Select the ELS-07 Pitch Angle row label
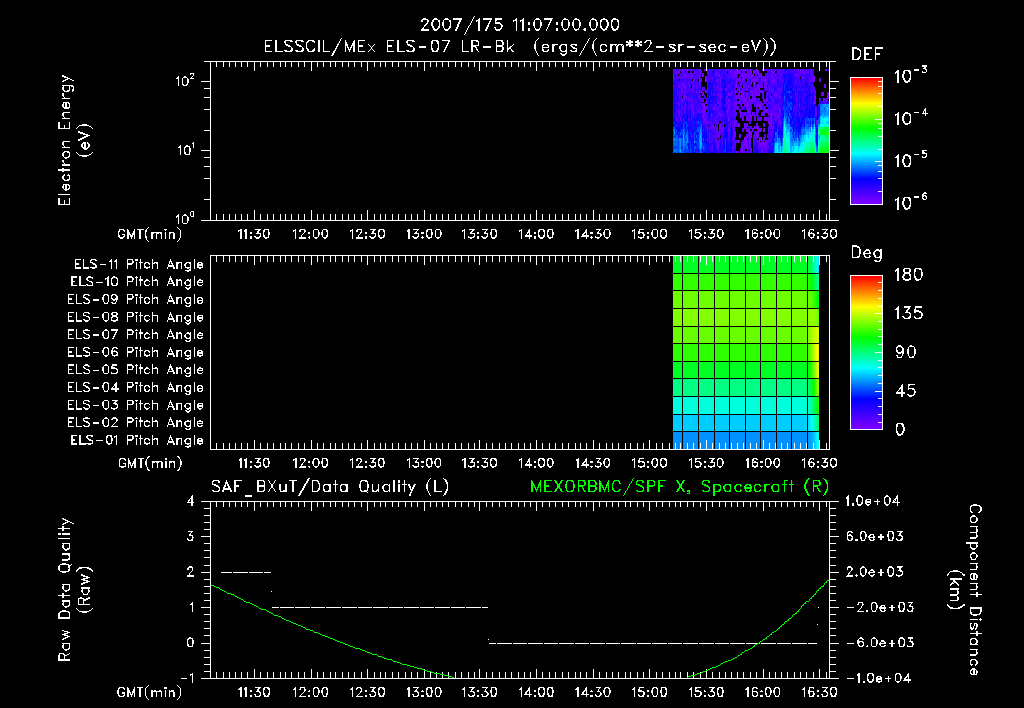1024x708 pixels. click(136, 334)
